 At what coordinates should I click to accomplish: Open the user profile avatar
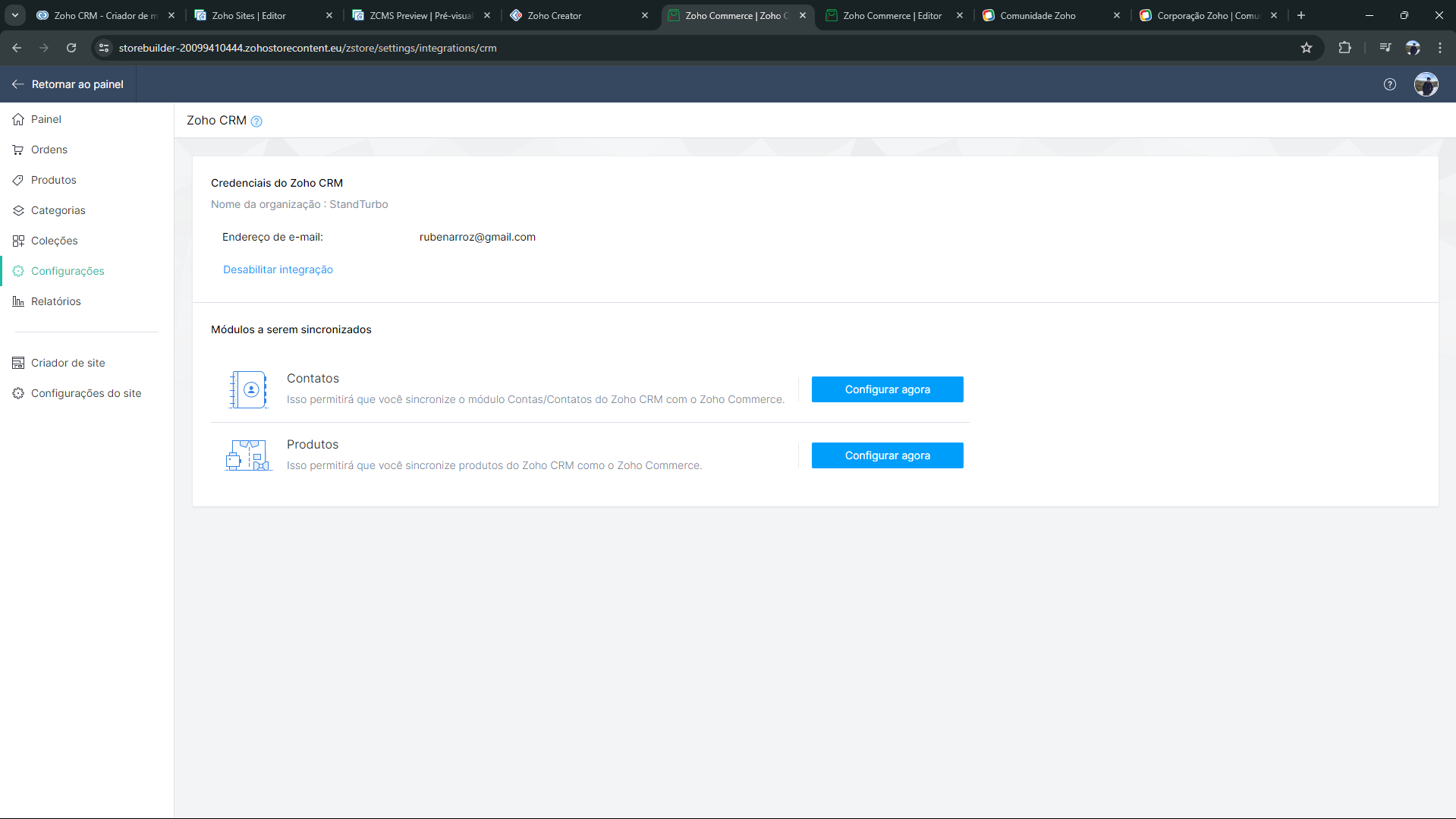(1426, 84)
